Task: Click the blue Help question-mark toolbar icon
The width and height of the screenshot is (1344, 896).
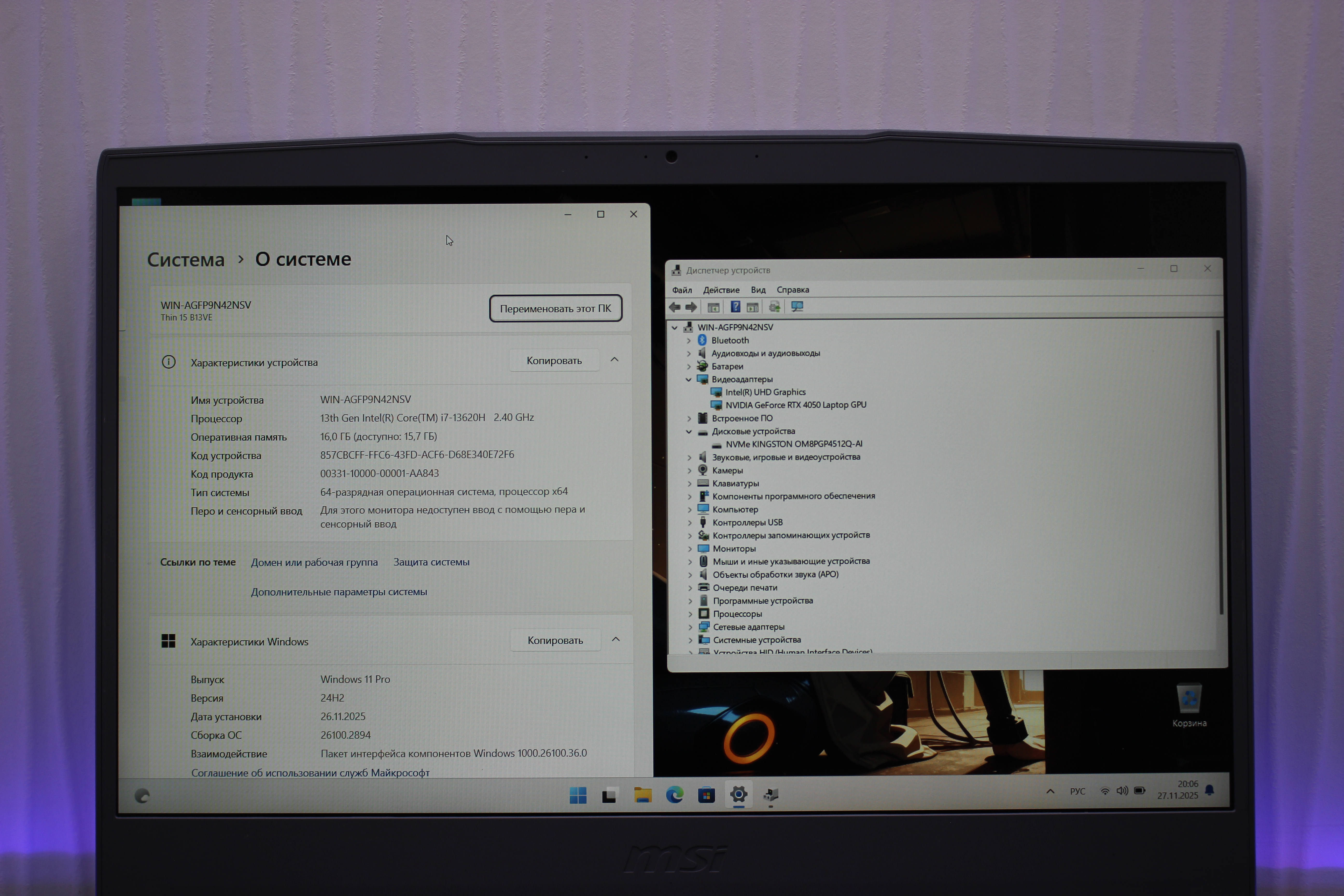Action: [736, 307]
